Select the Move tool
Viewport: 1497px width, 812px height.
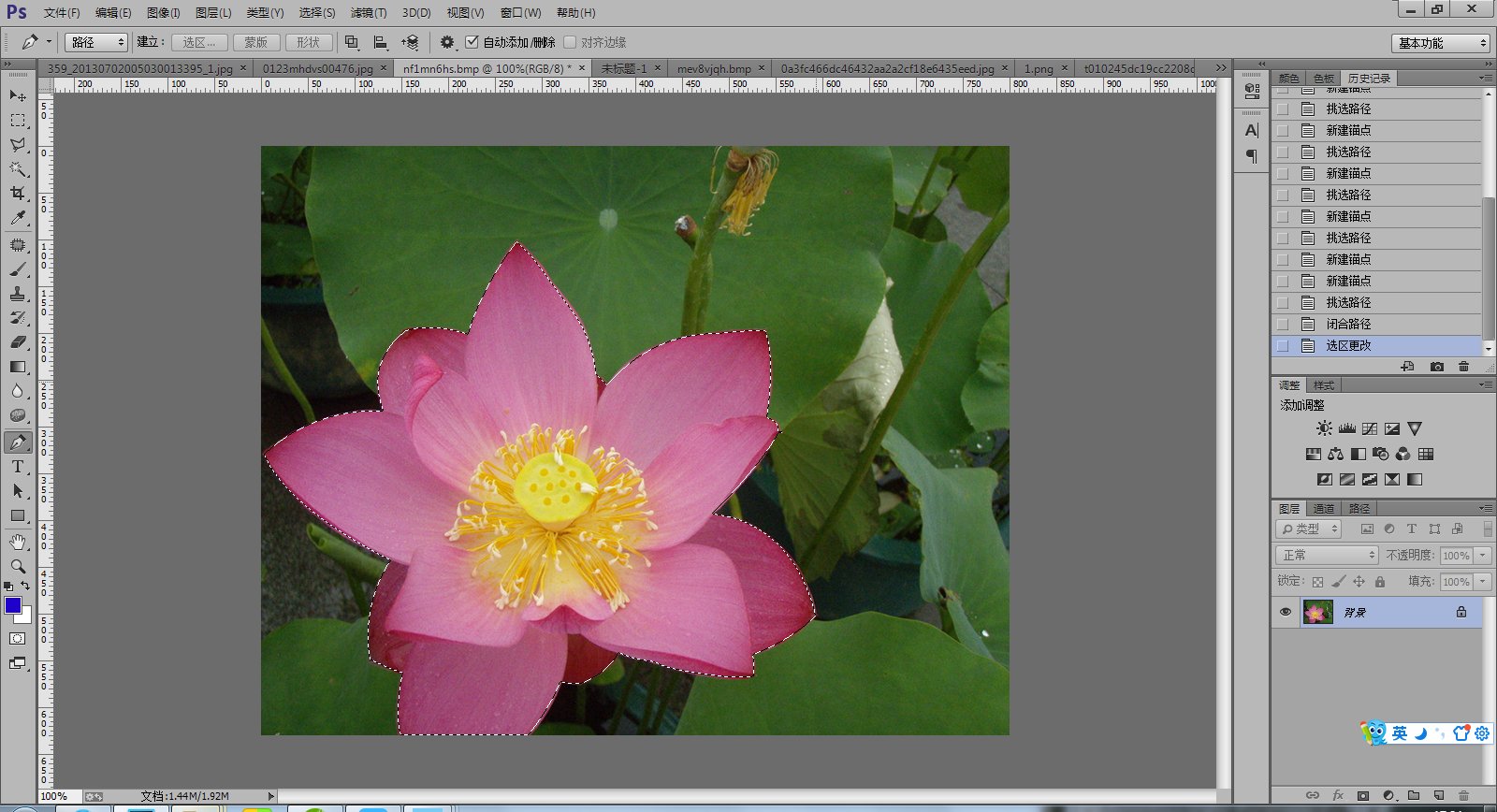pos(18,95)
